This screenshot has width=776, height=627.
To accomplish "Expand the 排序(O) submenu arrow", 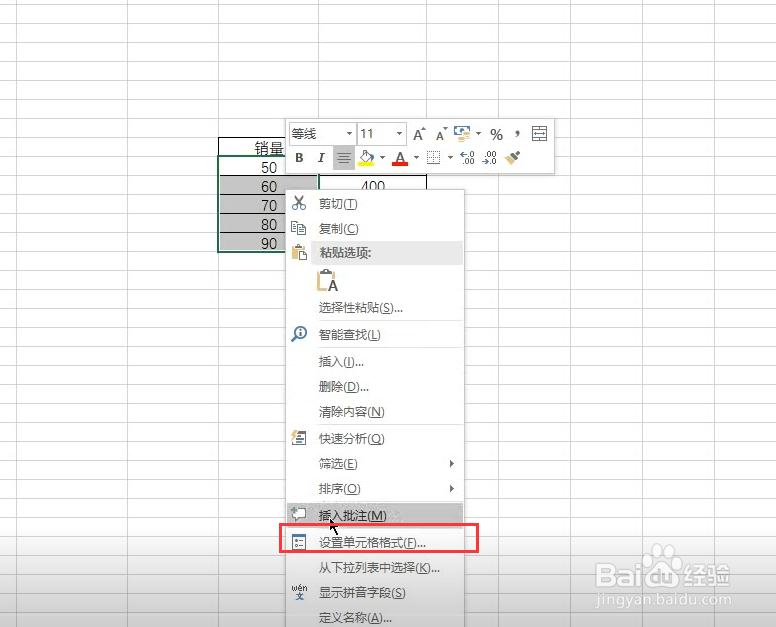I will (x=451, y=488).
